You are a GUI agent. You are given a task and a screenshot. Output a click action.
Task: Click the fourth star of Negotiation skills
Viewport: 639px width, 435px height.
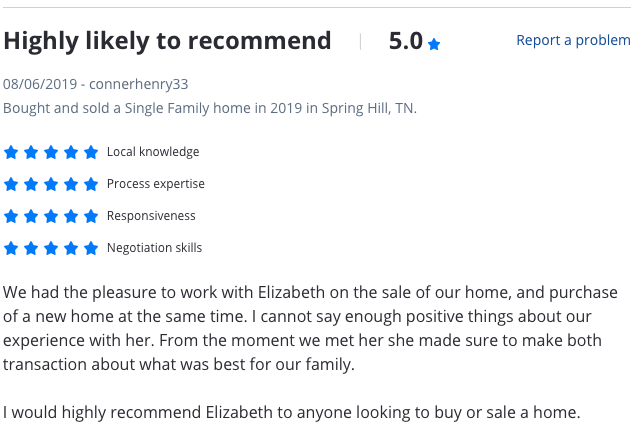tap(71, 248)
